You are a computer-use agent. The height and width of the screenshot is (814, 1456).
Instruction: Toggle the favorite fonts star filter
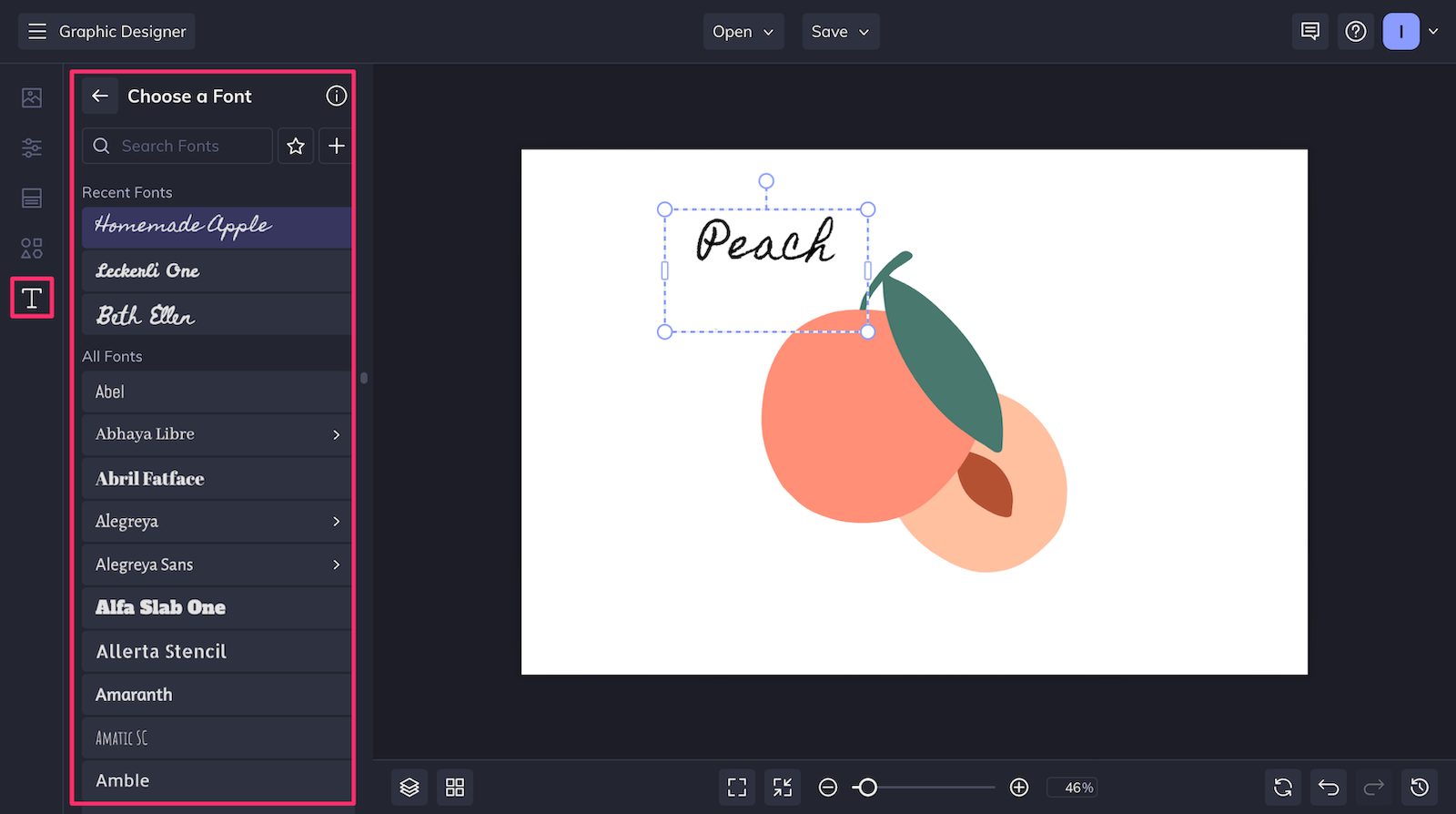point(296,146)
